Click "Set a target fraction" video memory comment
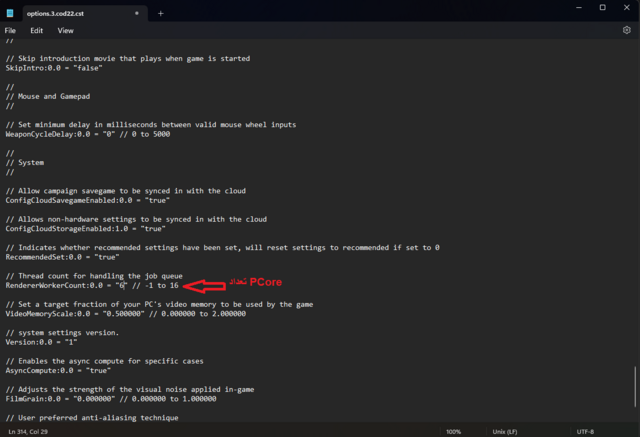This screenshot has height=437, width=640. [x=159, y=304]
